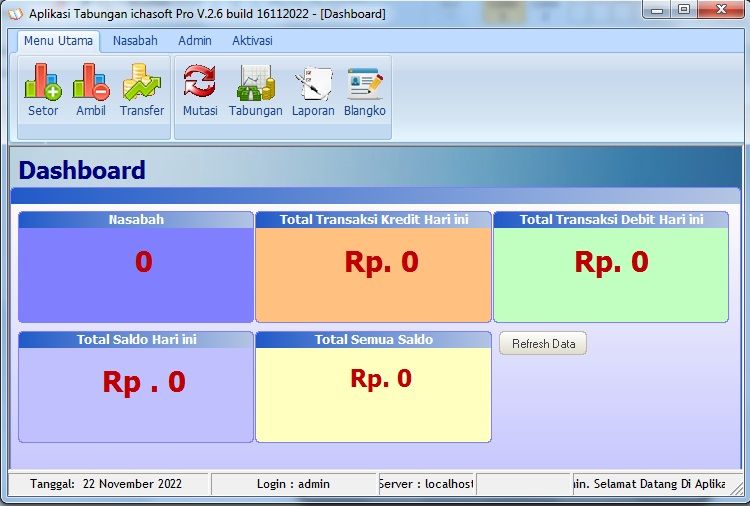Click the window title bar text
The height and width of the screenshot is (506, 750).
click(207, 14)
